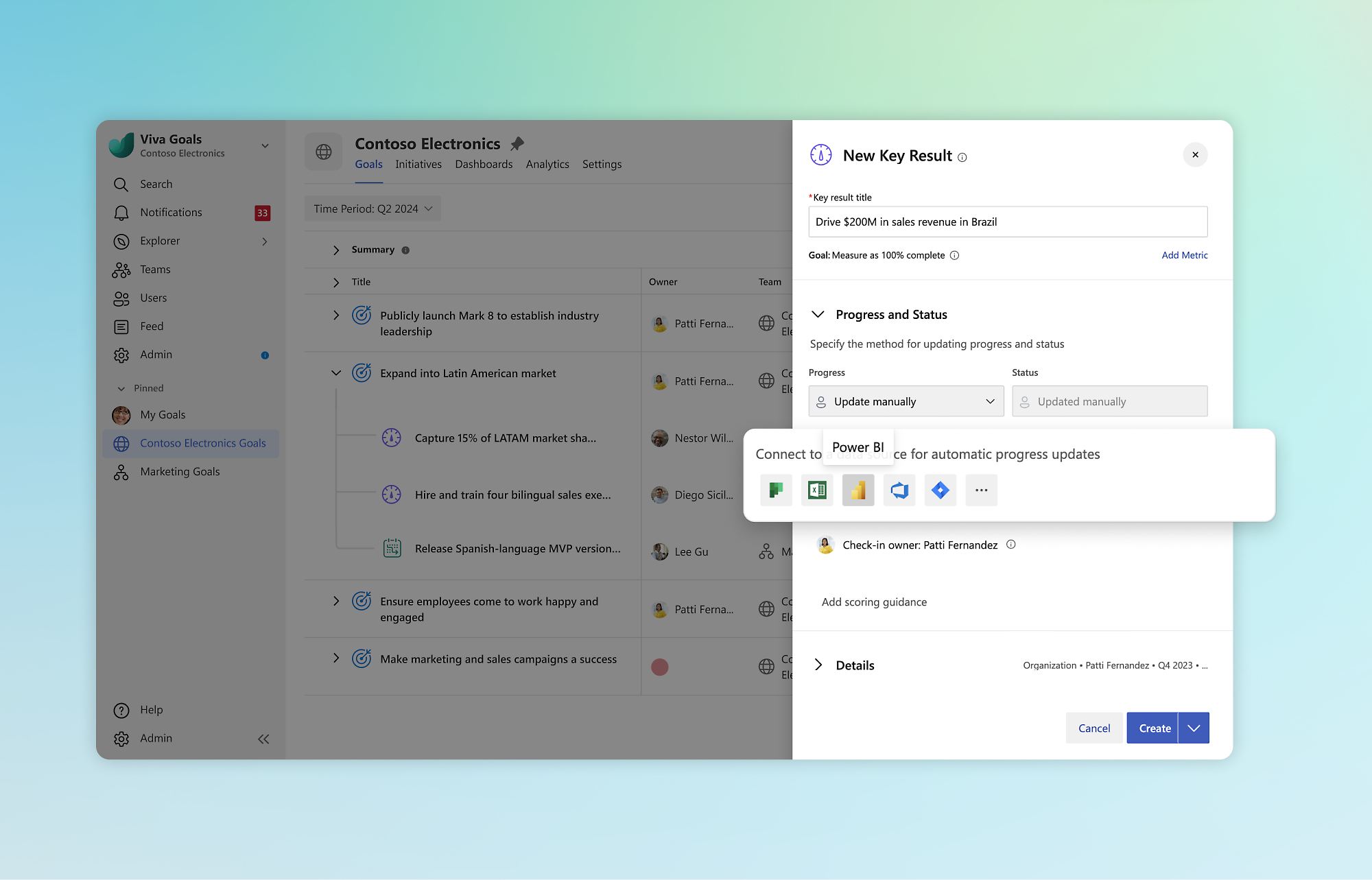Click info icon beside Measure as 100% complete

[954, 255]
